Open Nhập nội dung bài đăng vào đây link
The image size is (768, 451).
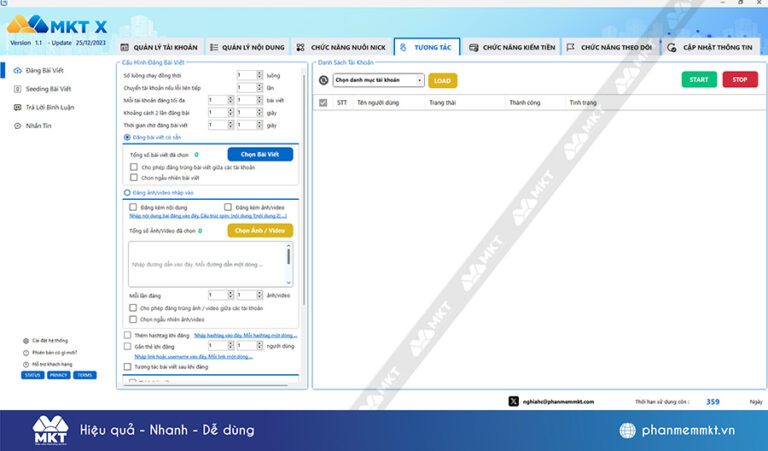[208, 216]
